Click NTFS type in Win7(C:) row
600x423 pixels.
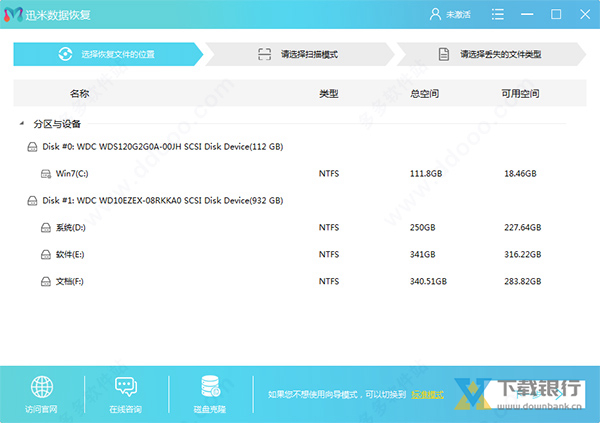329,173
